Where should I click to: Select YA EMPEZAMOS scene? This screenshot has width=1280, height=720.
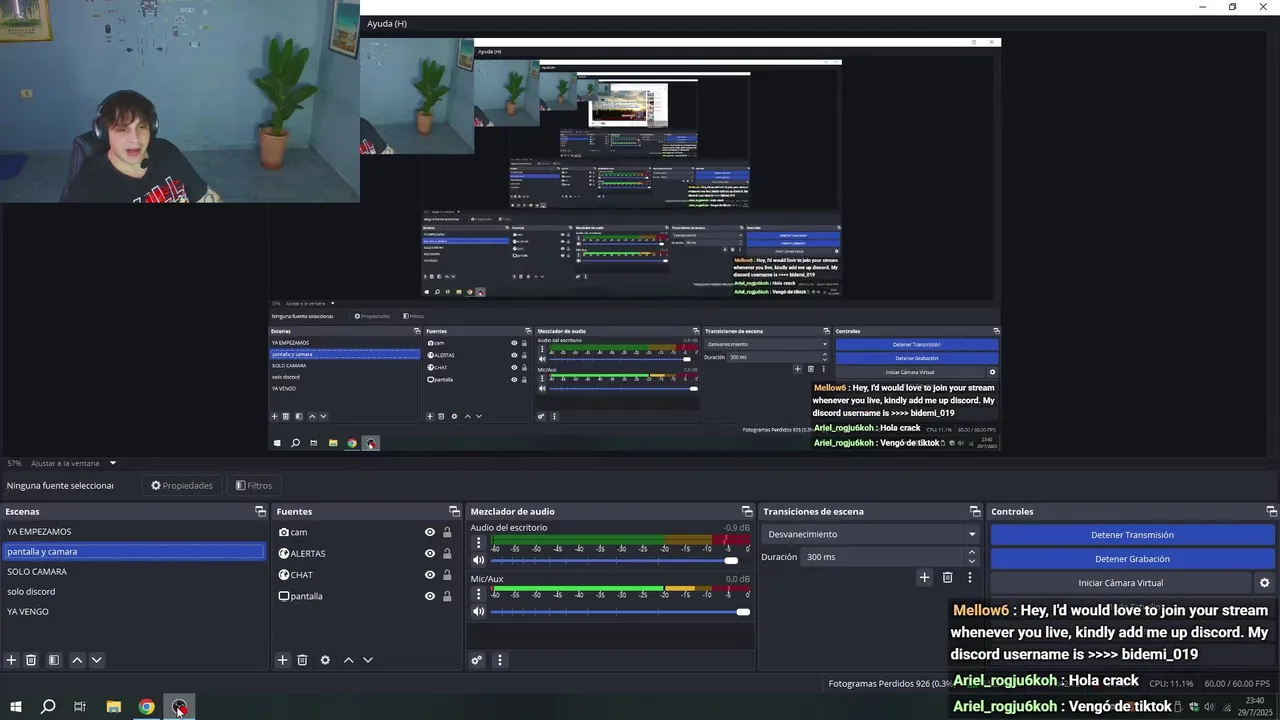[134, 532]
